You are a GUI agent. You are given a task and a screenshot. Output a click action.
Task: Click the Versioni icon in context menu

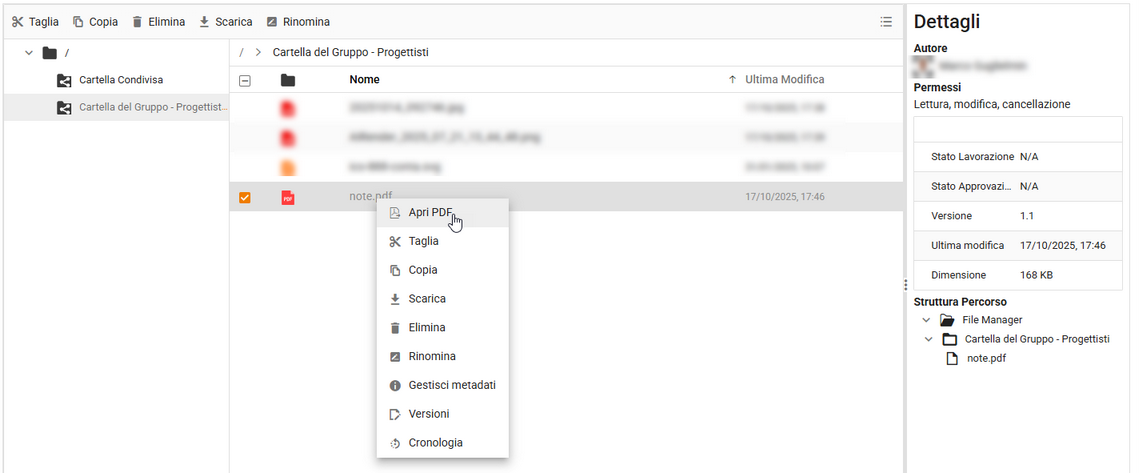395,414
